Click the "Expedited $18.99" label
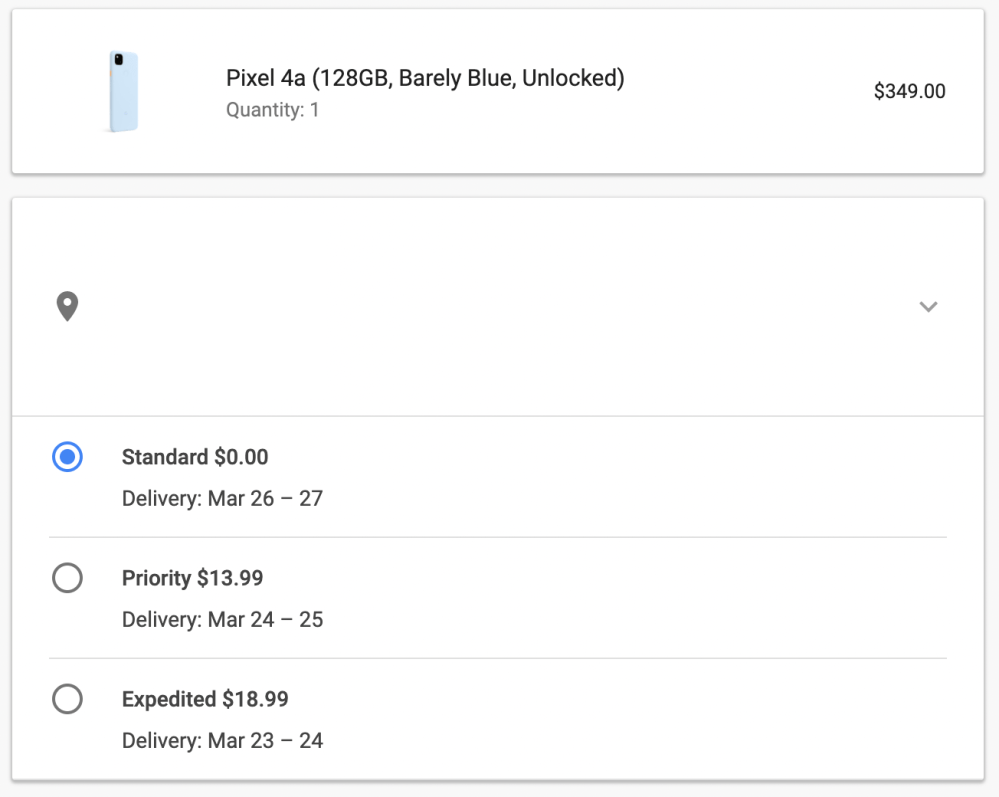 [205, 699]
